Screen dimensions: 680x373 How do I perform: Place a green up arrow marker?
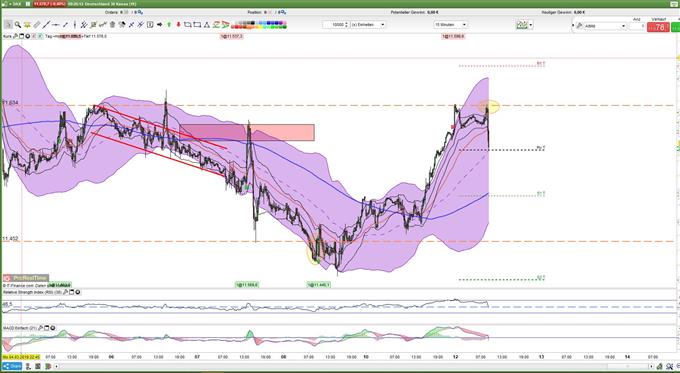pos(169,25)
